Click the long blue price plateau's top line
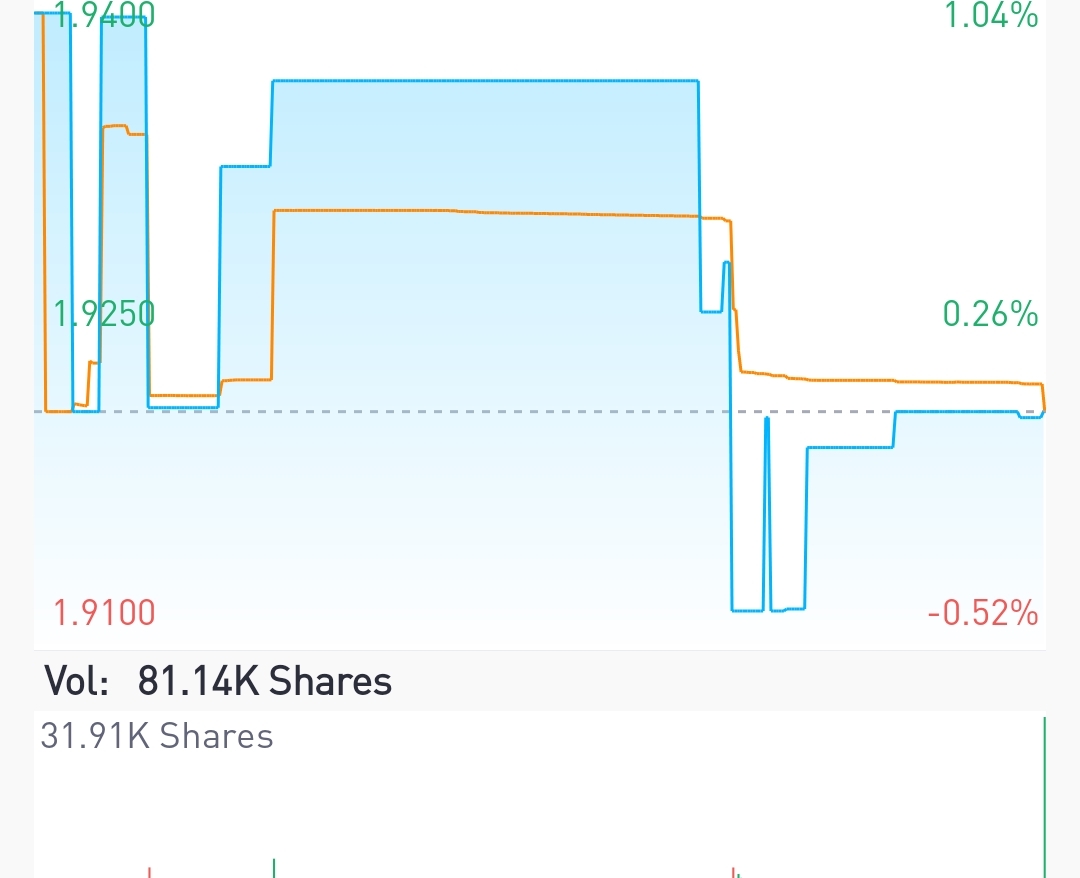 tap(486, 81)
